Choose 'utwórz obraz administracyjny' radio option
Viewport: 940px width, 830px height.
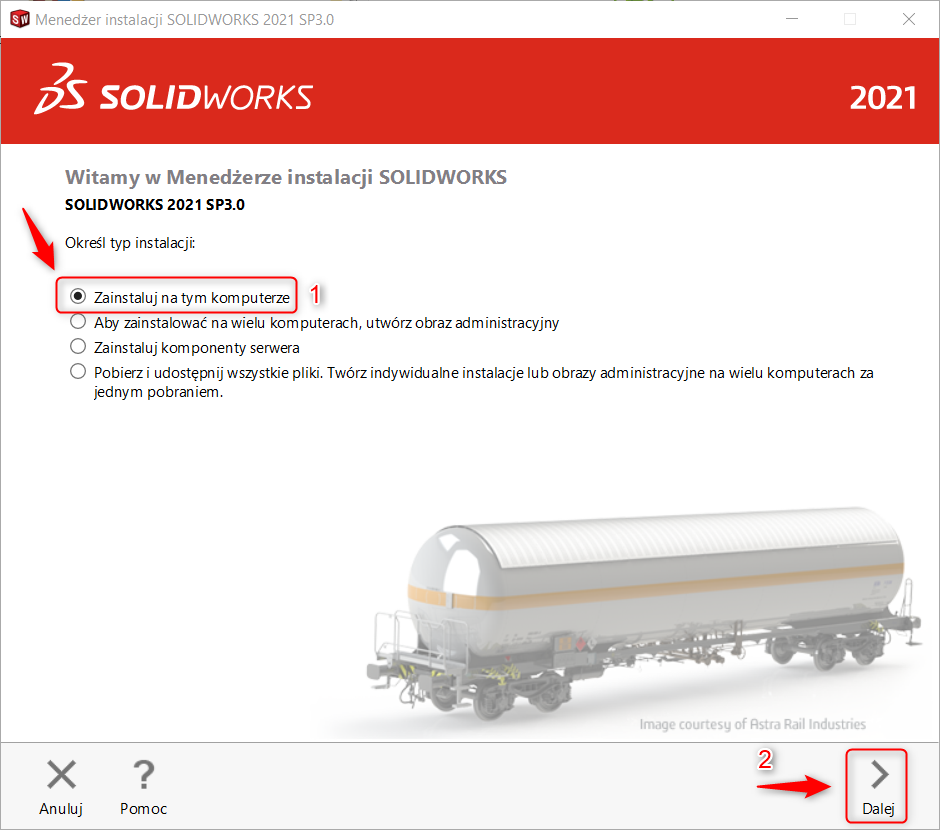pos(78,322)
